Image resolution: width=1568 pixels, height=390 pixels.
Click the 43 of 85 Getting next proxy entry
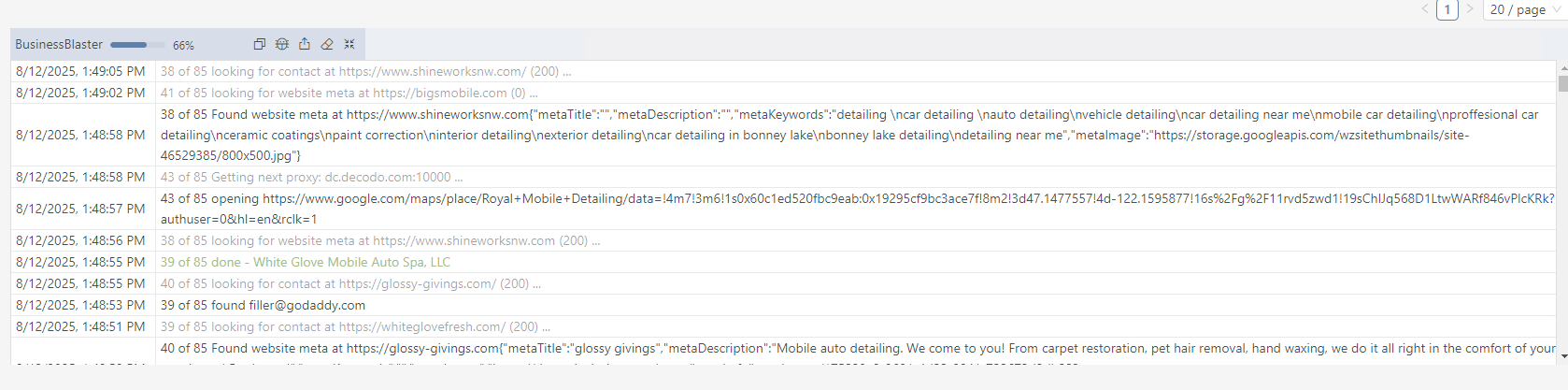pyautogui.click(x=311, y=177)
